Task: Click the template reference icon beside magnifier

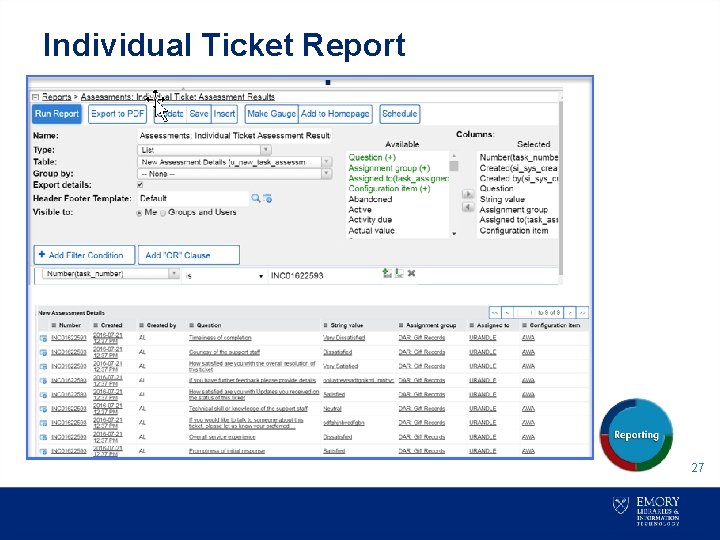Action: tap(268, 198)
